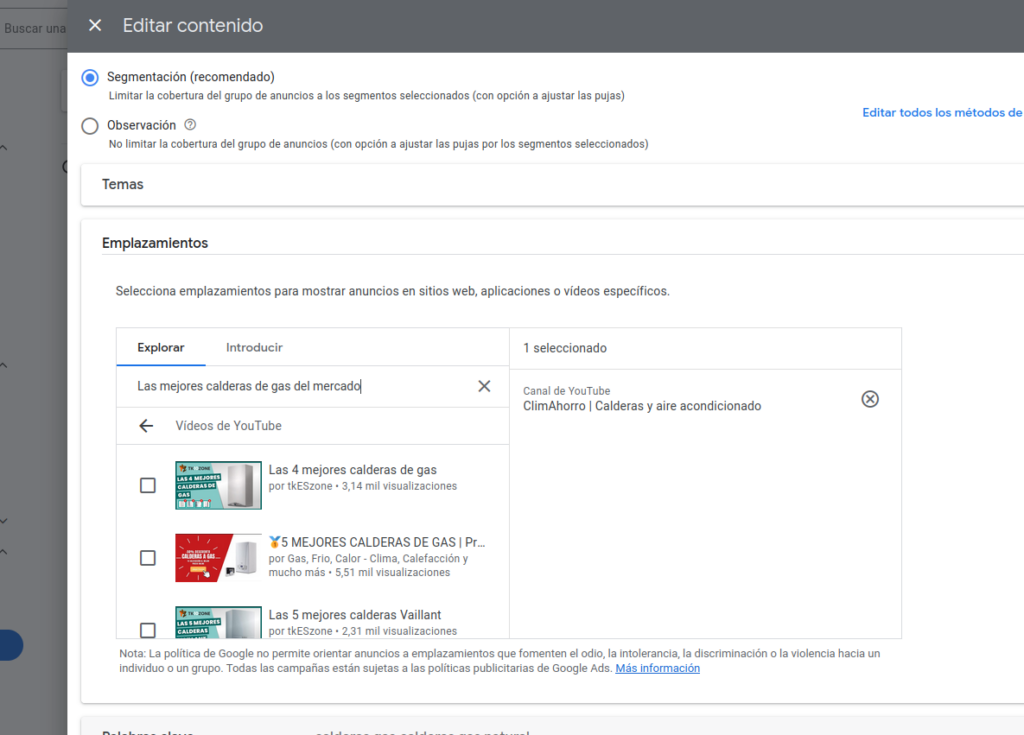Expand the Temas section
The width and height of the screenshot is (1024, 735).
point(552,184)
